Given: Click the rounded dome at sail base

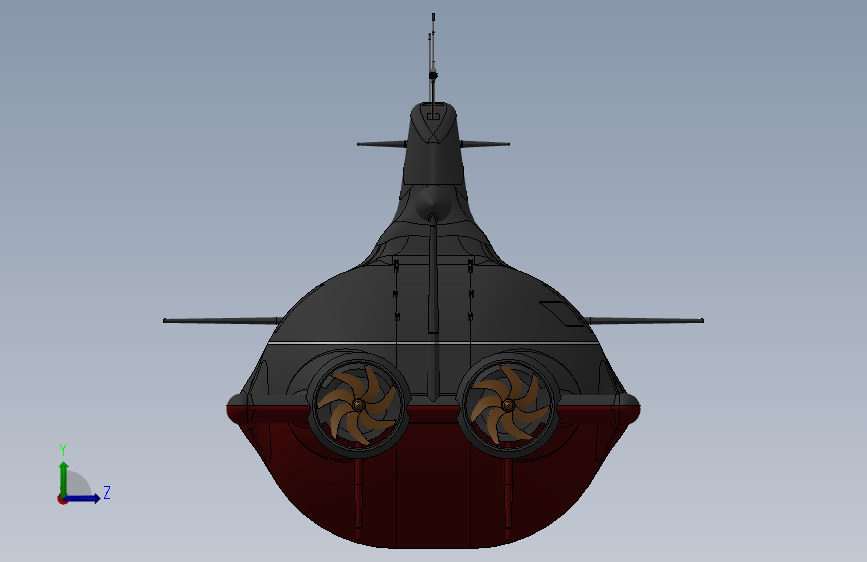Looking at the screenshot, I should pos(433,202).
